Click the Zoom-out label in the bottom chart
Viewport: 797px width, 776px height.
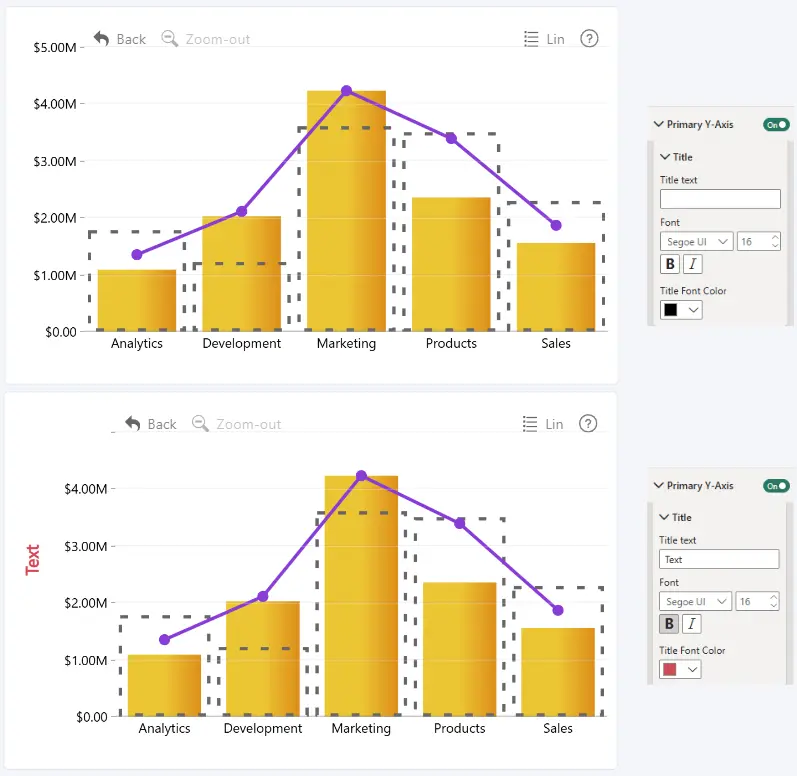249,424
